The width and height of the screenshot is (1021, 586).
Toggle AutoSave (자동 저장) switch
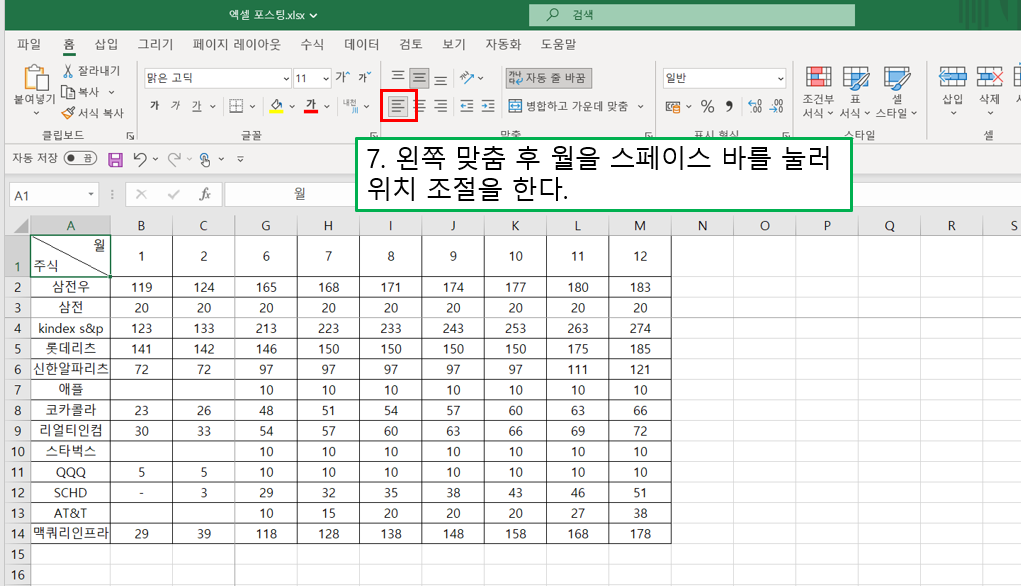tap(80, 158)
